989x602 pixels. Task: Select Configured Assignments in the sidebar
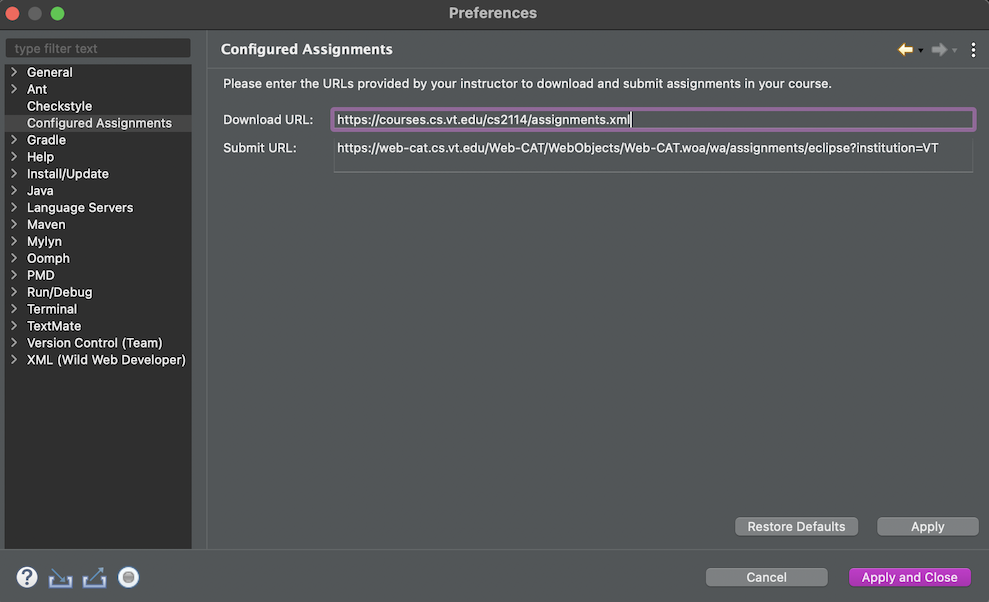100,122
